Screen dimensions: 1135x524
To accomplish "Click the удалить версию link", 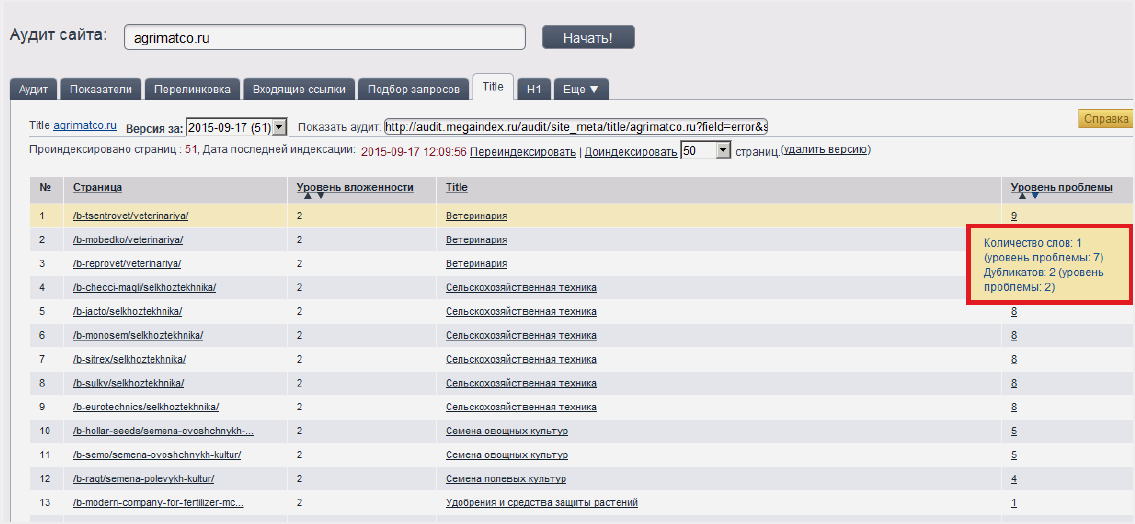I will (825, 150).
